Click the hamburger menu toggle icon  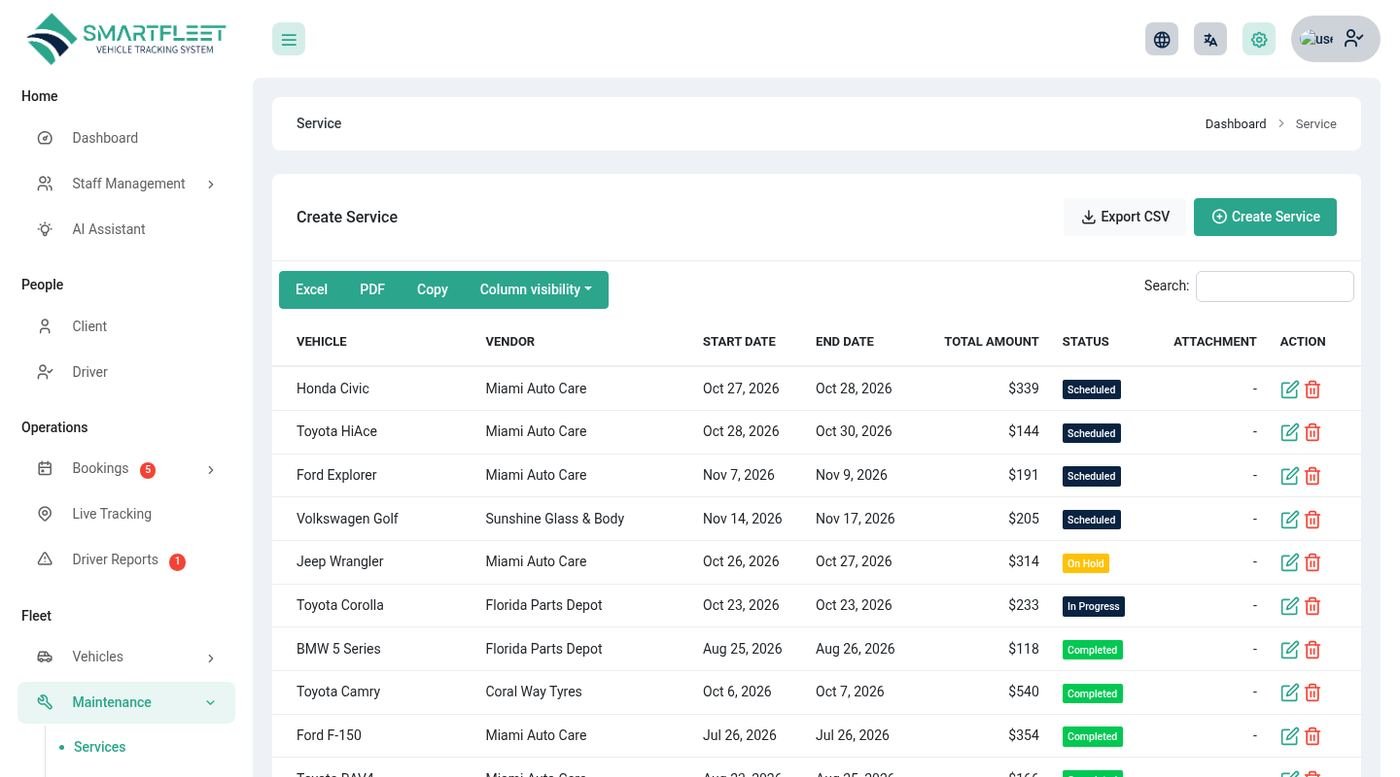[x=288, y=39]
